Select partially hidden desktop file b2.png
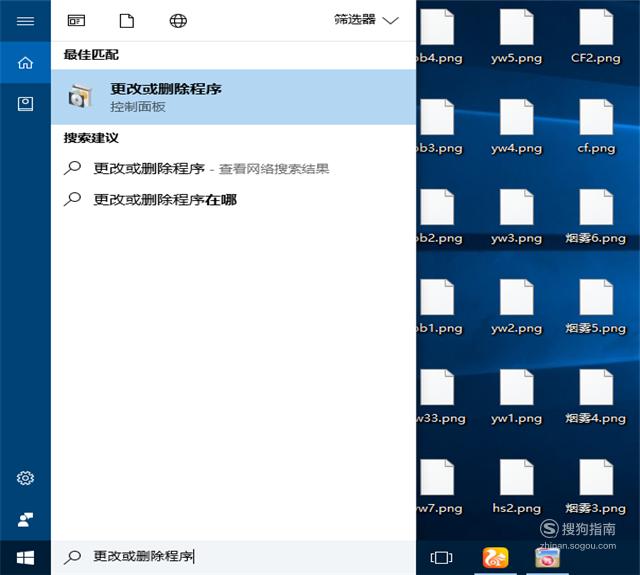640x575 pixels. 440,218
